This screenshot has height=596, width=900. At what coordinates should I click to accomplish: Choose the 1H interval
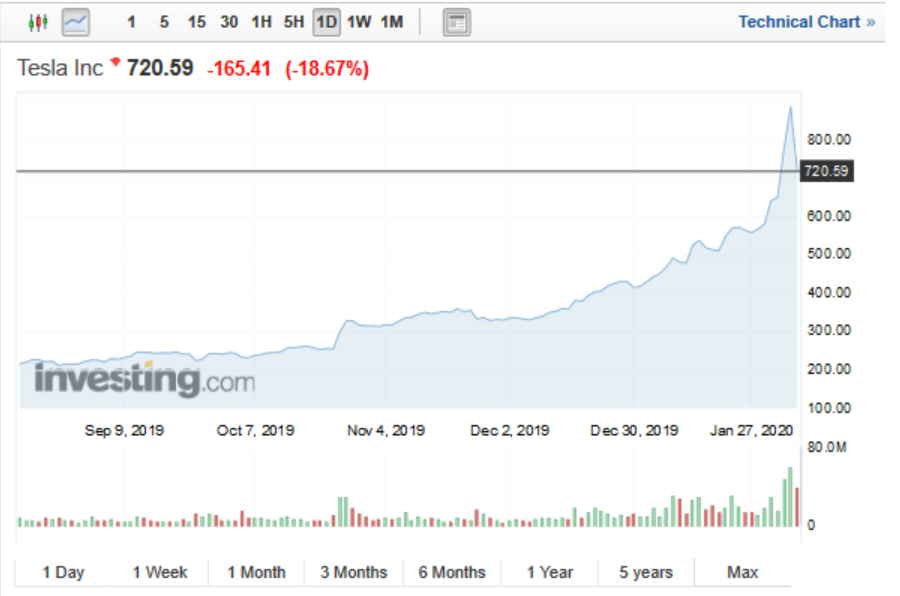coord(261,22)
